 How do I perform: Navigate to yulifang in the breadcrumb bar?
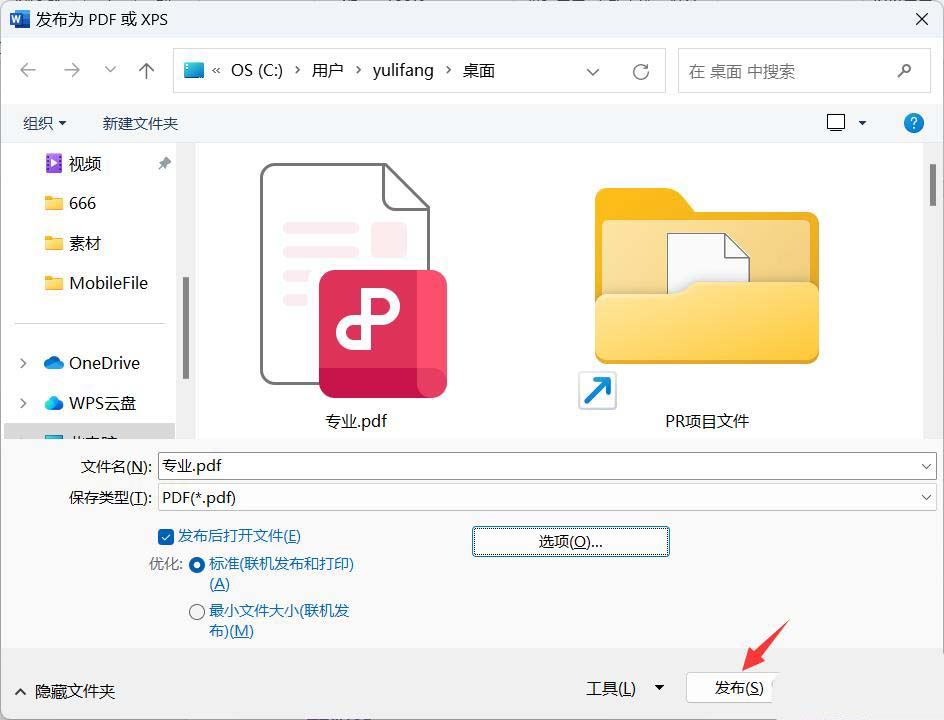(x=403, y=70)
